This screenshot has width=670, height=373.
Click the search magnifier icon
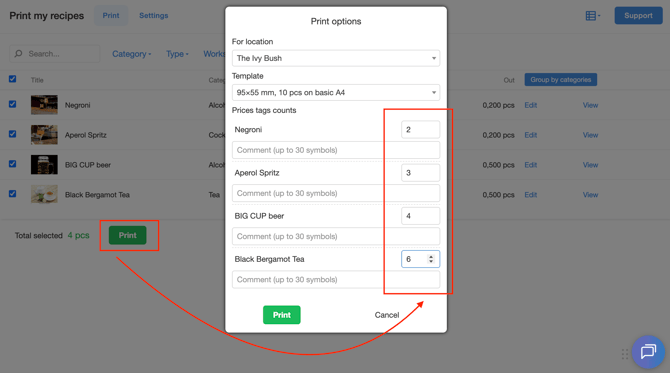(18, 54)
